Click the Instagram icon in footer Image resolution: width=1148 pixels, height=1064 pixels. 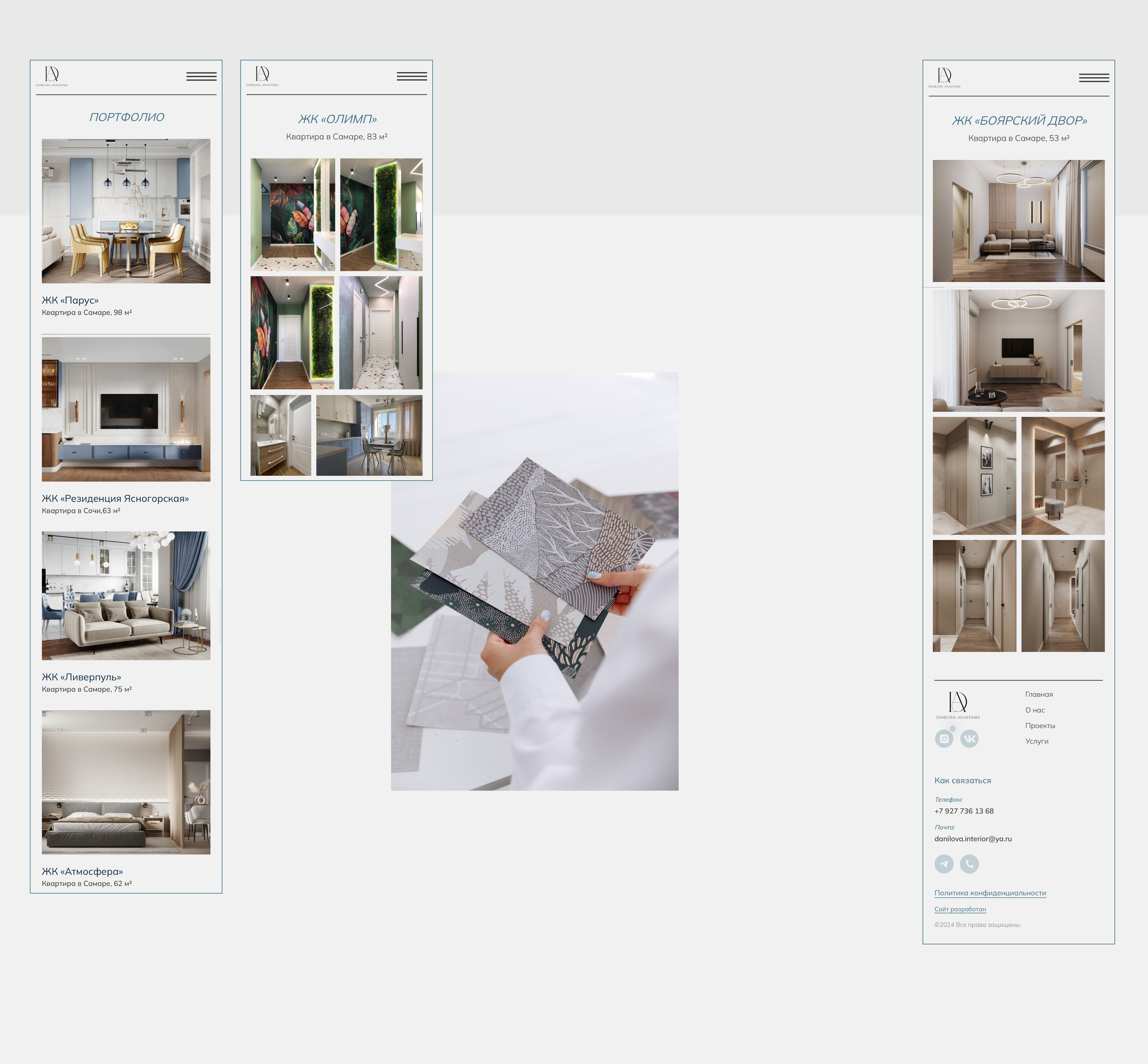pyautogui.click(x=944, y=739)
